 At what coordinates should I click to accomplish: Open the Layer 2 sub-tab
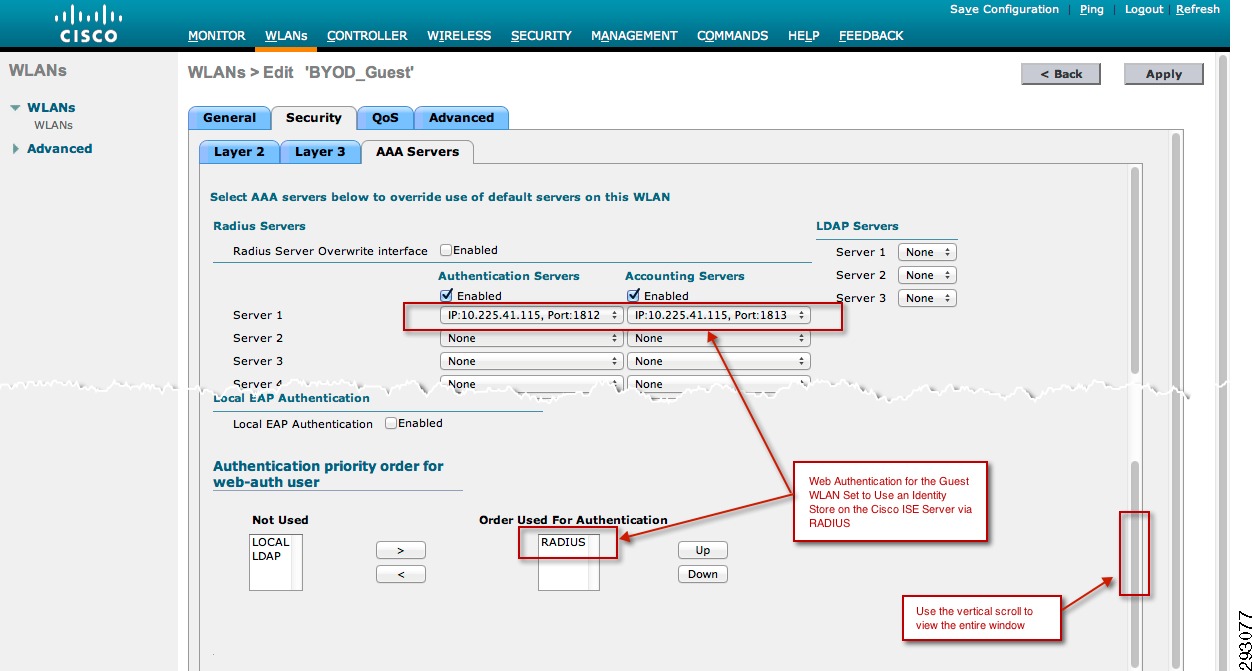239,152
